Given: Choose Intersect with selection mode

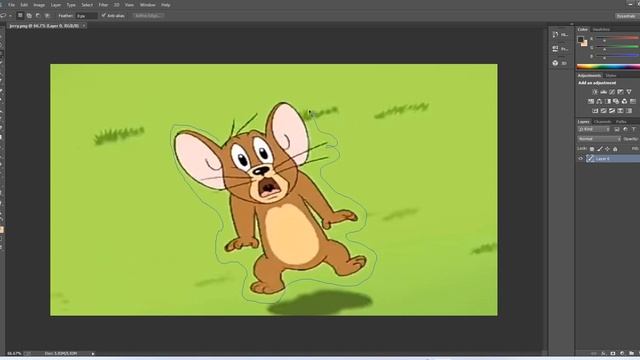Looking at the screenshot, I should (47, 16).
